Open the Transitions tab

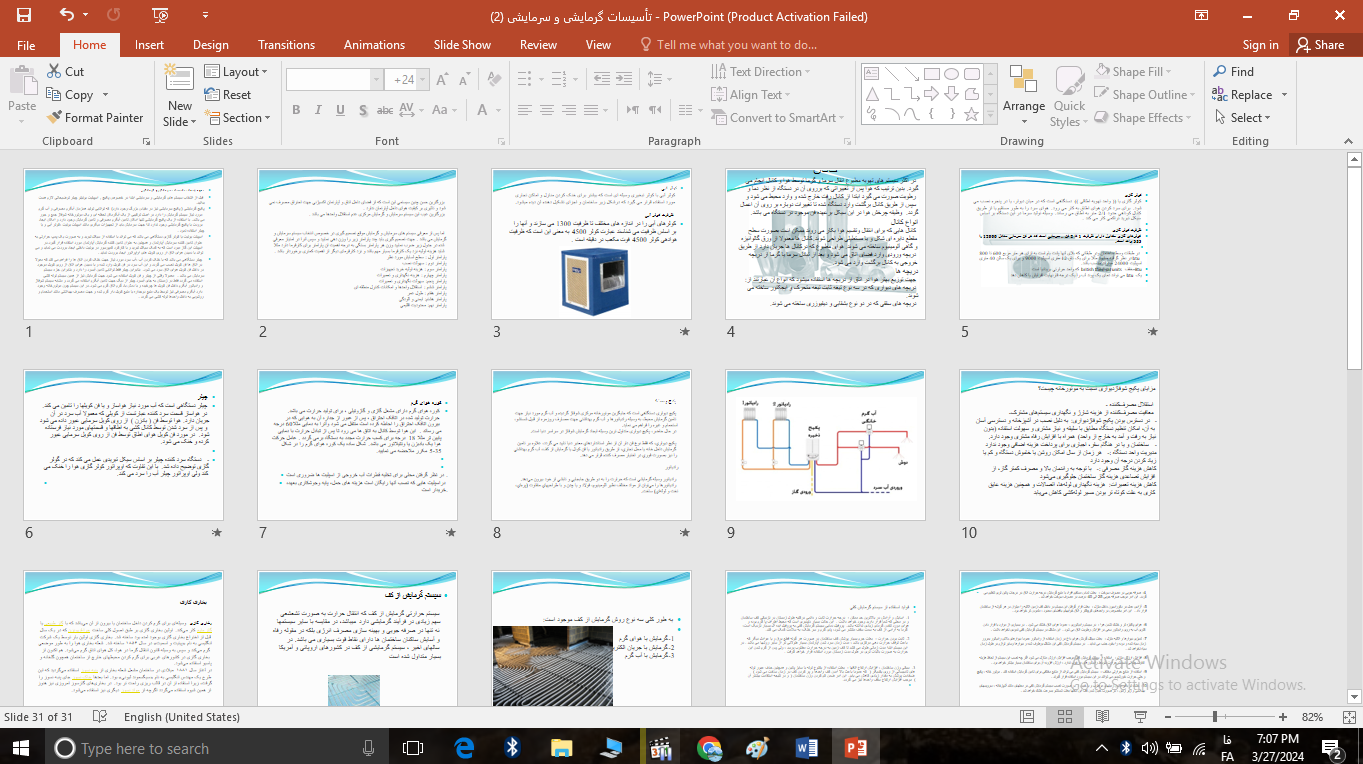(286, 45)
